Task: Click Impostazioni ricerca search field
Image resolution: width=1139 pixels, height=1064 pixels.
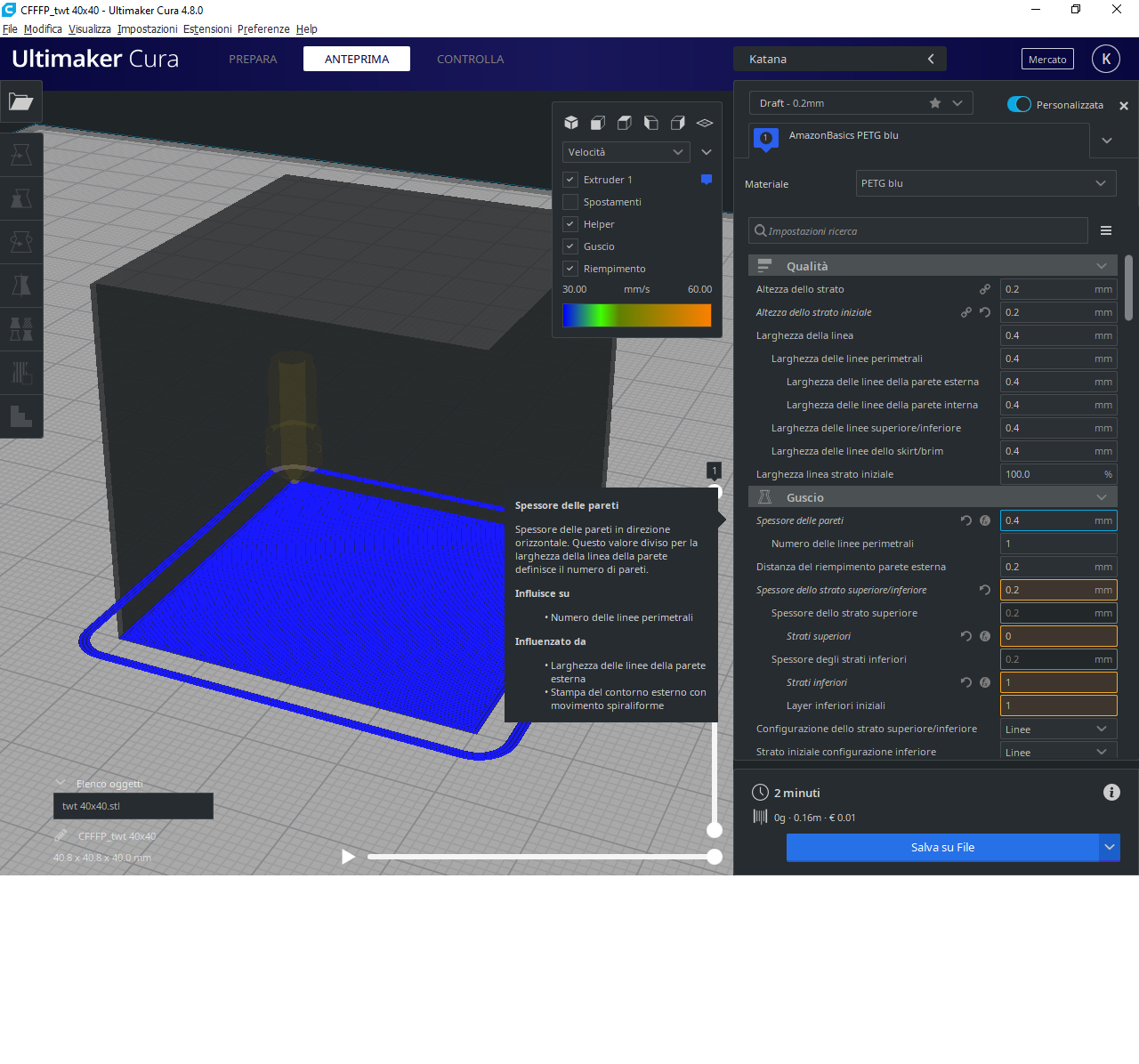Action: 918,230
